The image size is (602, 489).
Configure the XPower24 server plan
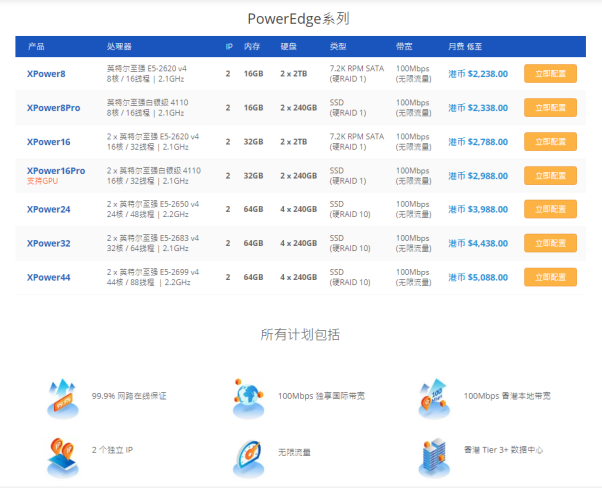pos(550,209)
